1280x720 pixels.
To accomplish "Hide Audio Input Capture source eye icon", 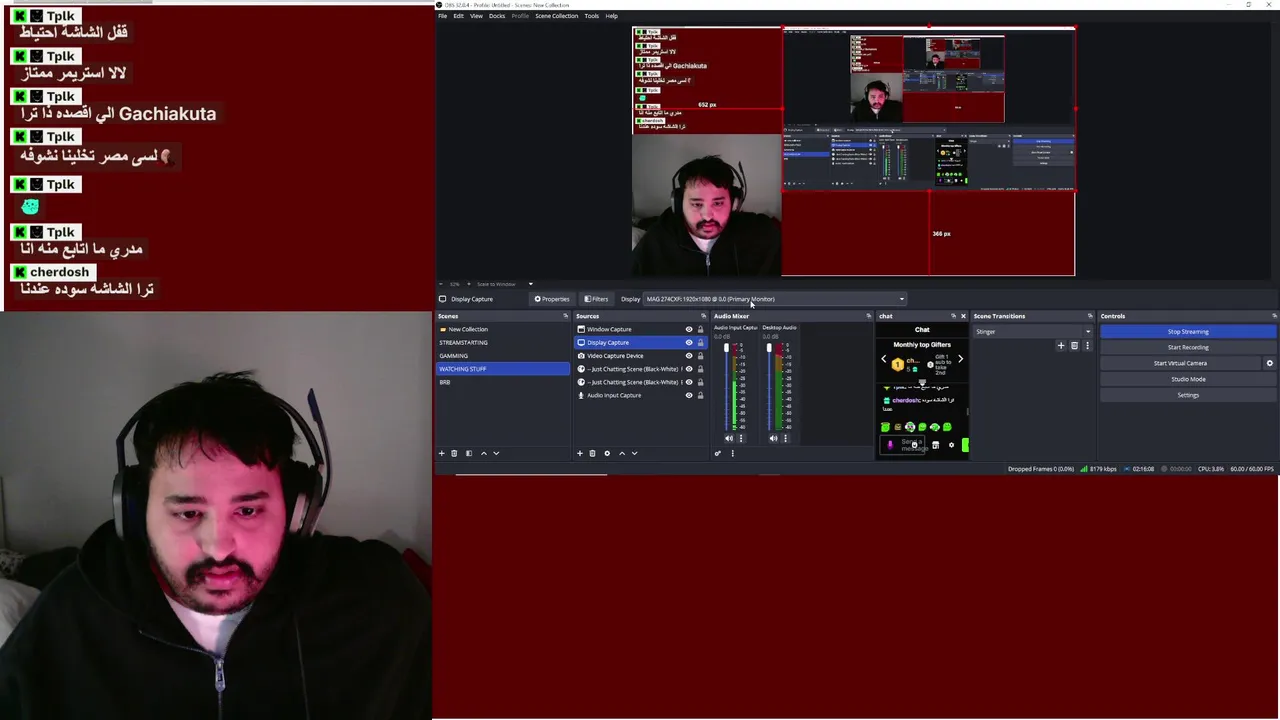I will click(x=688, y=395).
